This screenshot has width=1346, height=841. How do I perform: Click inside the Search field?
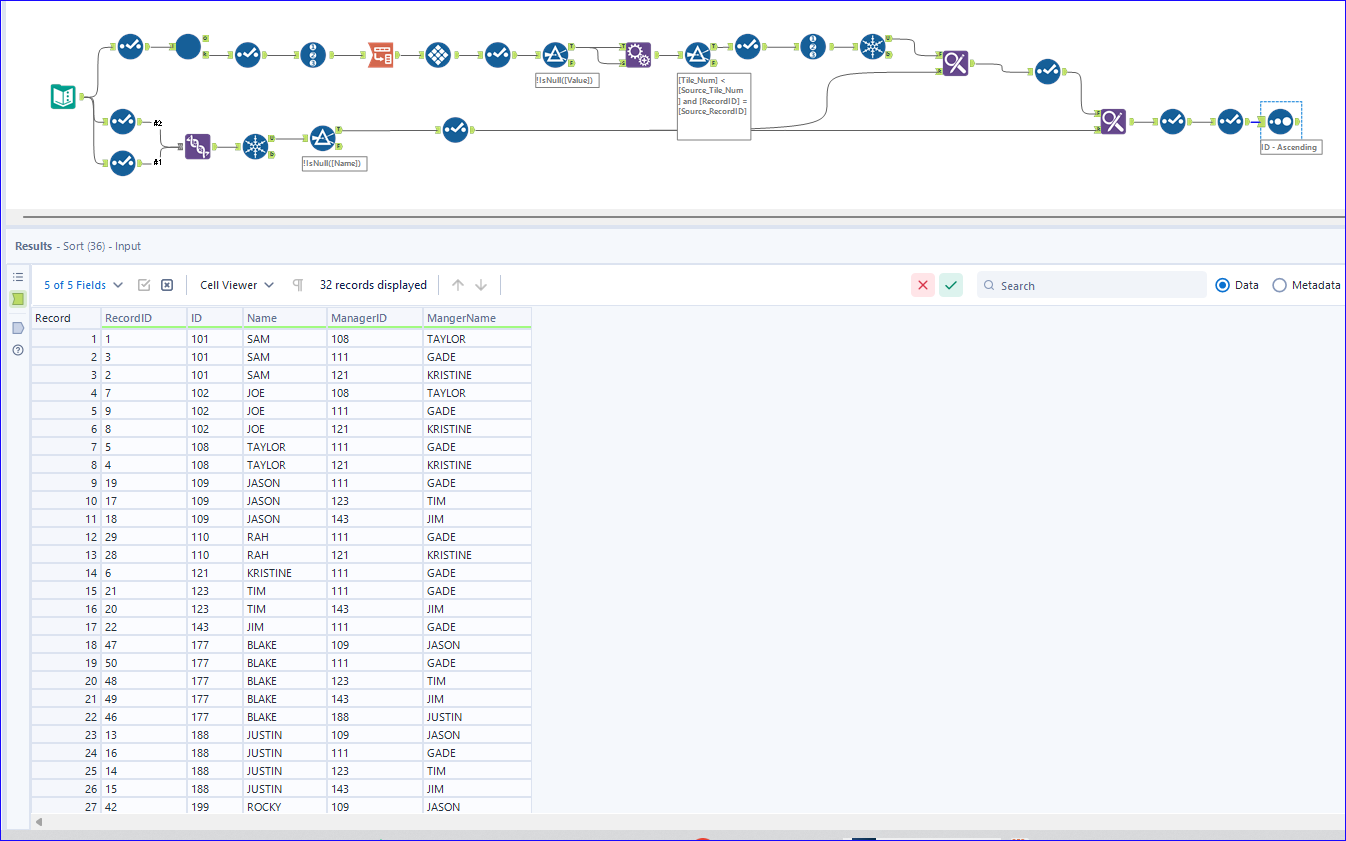(1090, 285)
